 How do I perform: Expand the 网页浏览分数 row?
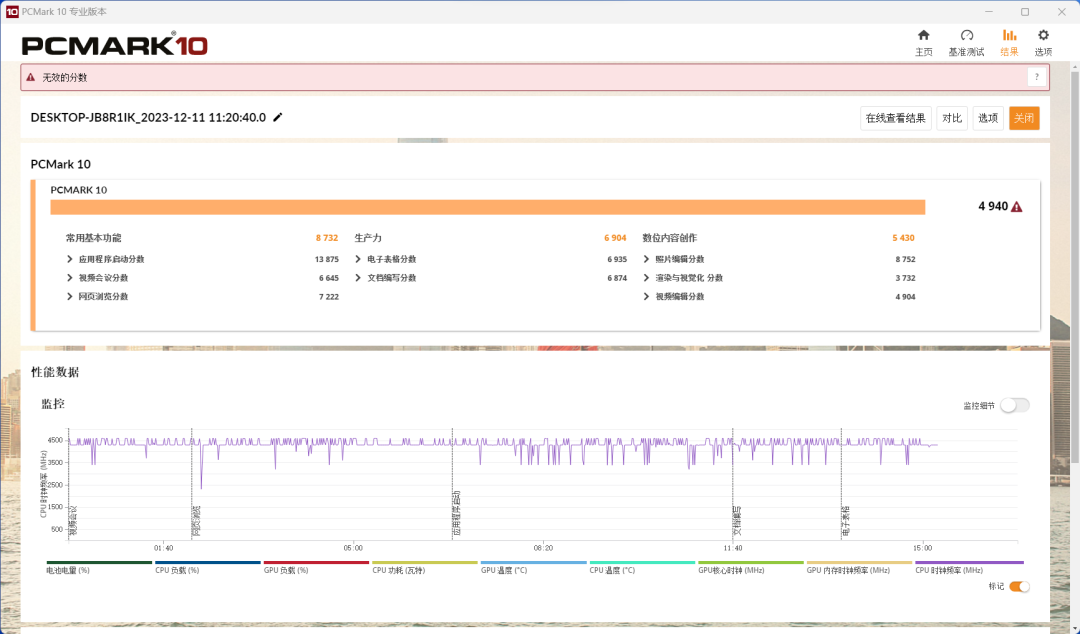click(70, 296)
